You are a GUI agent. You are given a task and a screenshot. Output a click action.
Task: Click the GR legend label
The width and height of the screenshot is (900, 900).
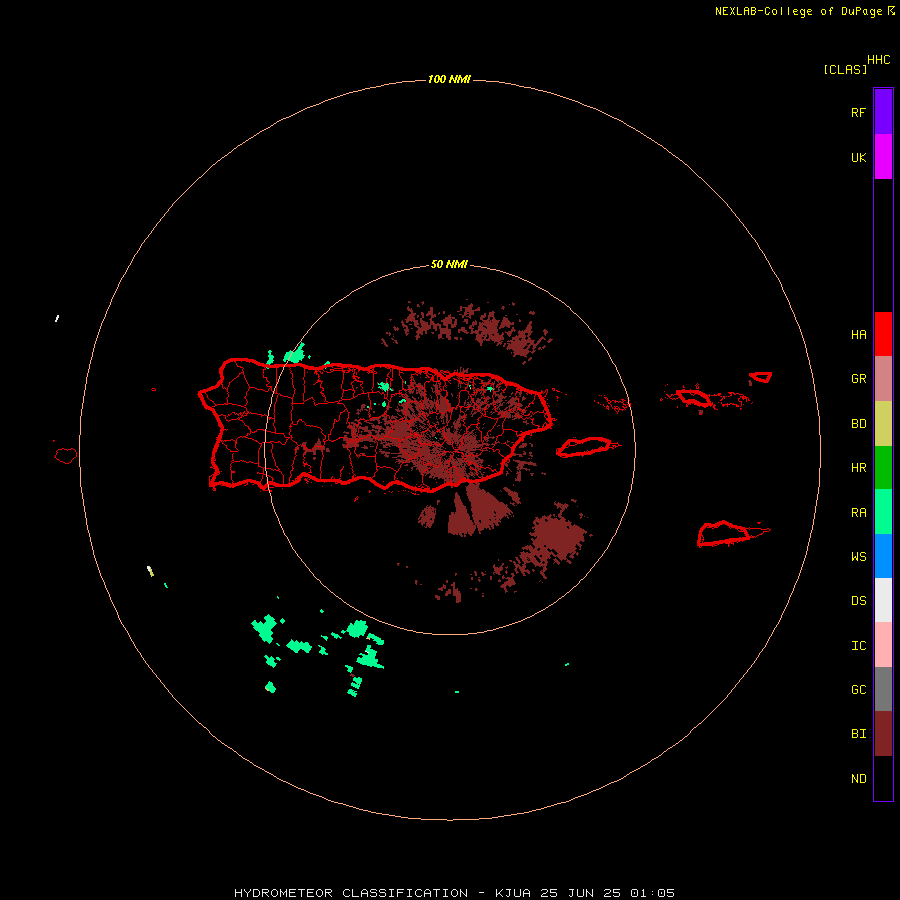click(x=858, y=379)
